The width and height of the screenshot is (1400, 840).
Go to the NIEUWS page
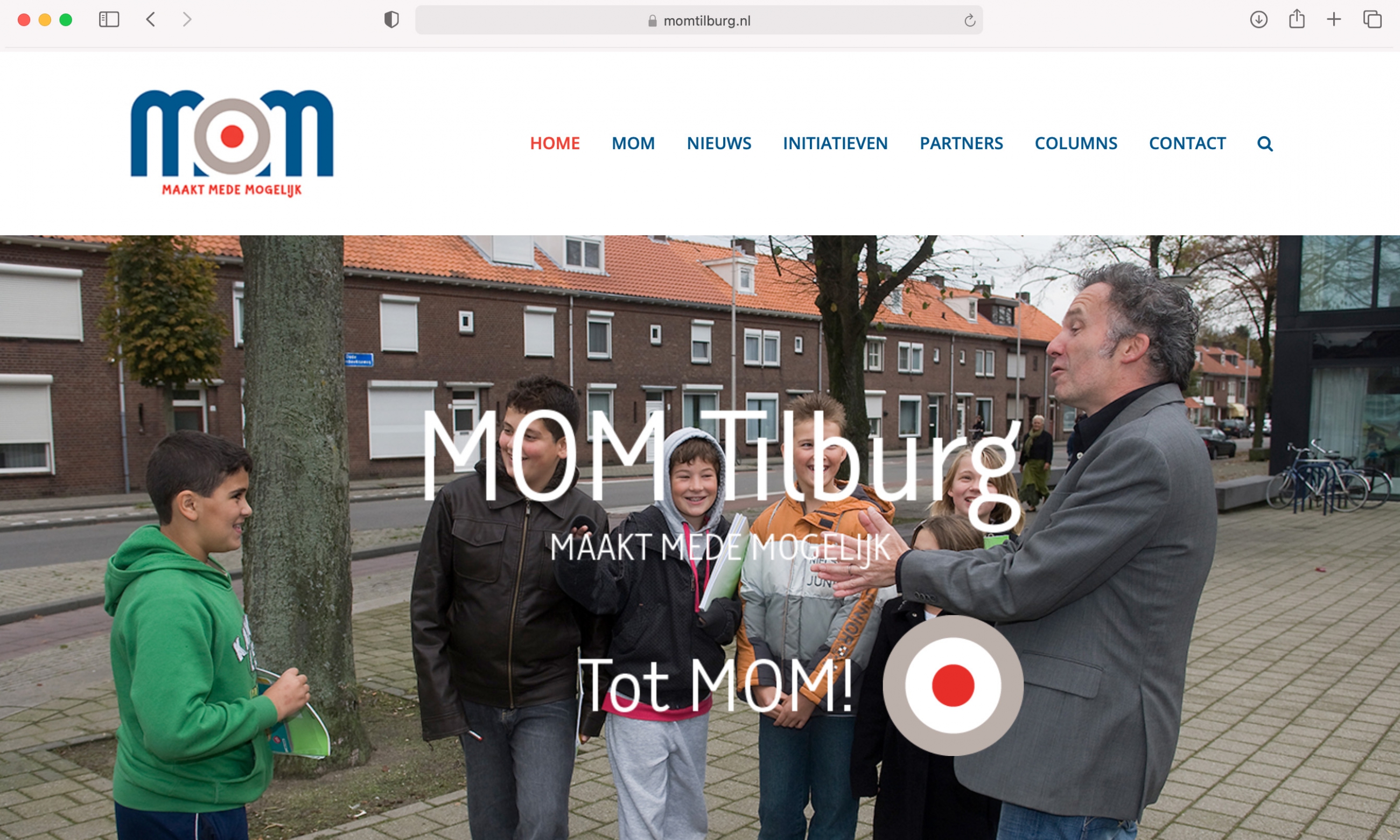tap(719, 143)
